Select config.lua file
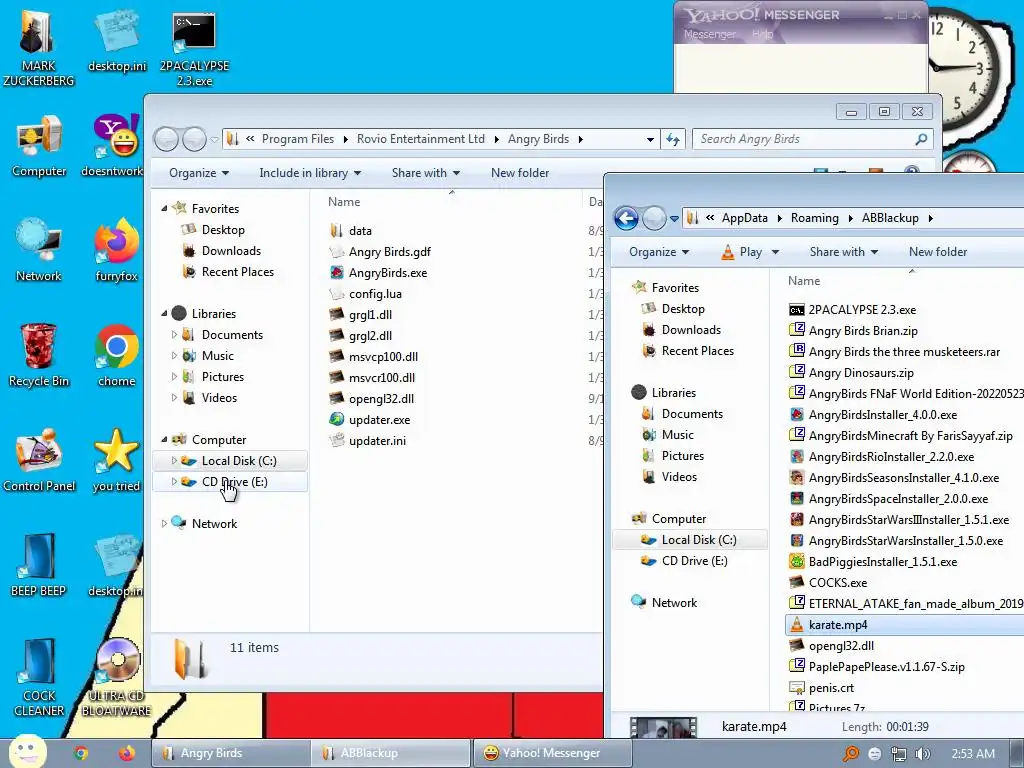The height and width of the screenshot is (768, 1024). [x=366, y=294]
